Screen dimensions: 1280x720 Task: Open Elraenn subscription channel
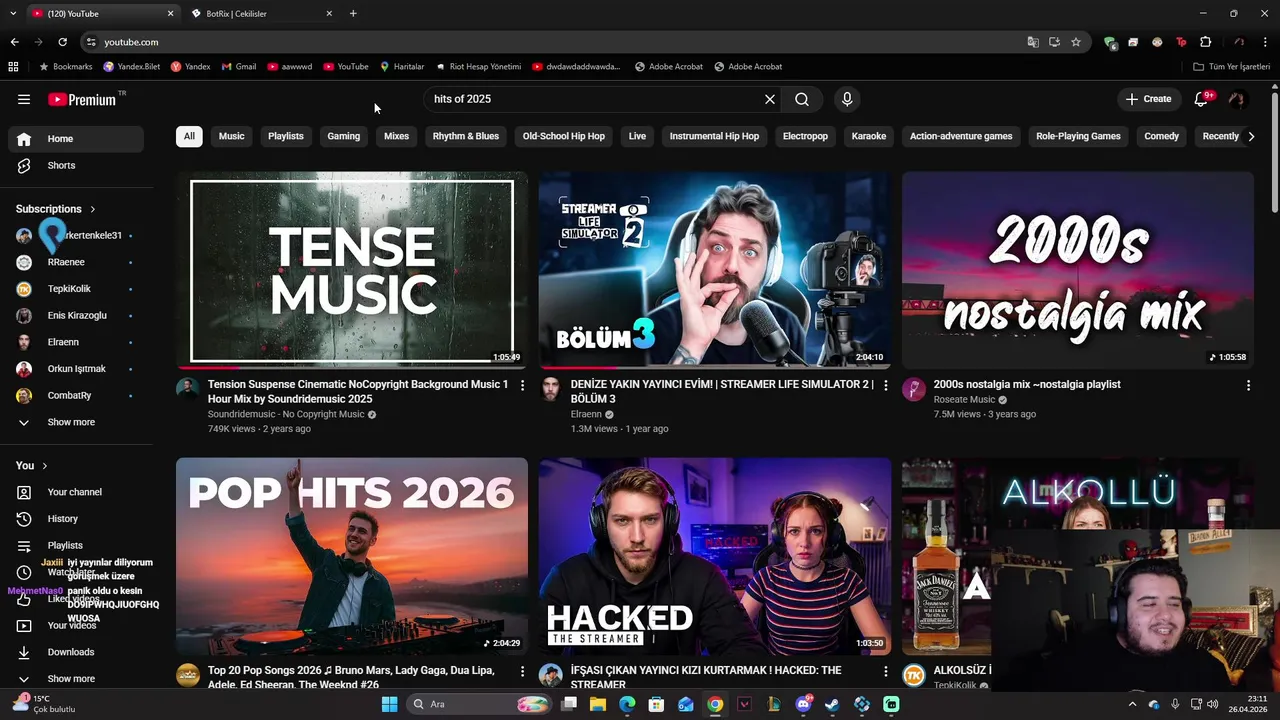tap(75, 342)
